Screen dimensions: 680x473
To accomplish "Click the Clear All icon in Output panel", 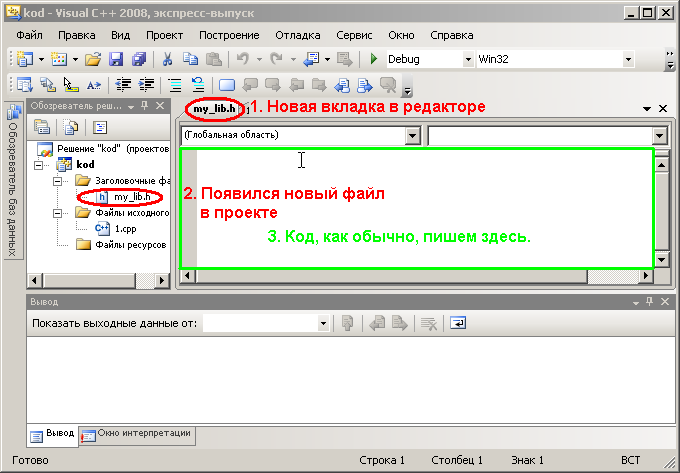I will pyautogui.click(x=428, y=323).
